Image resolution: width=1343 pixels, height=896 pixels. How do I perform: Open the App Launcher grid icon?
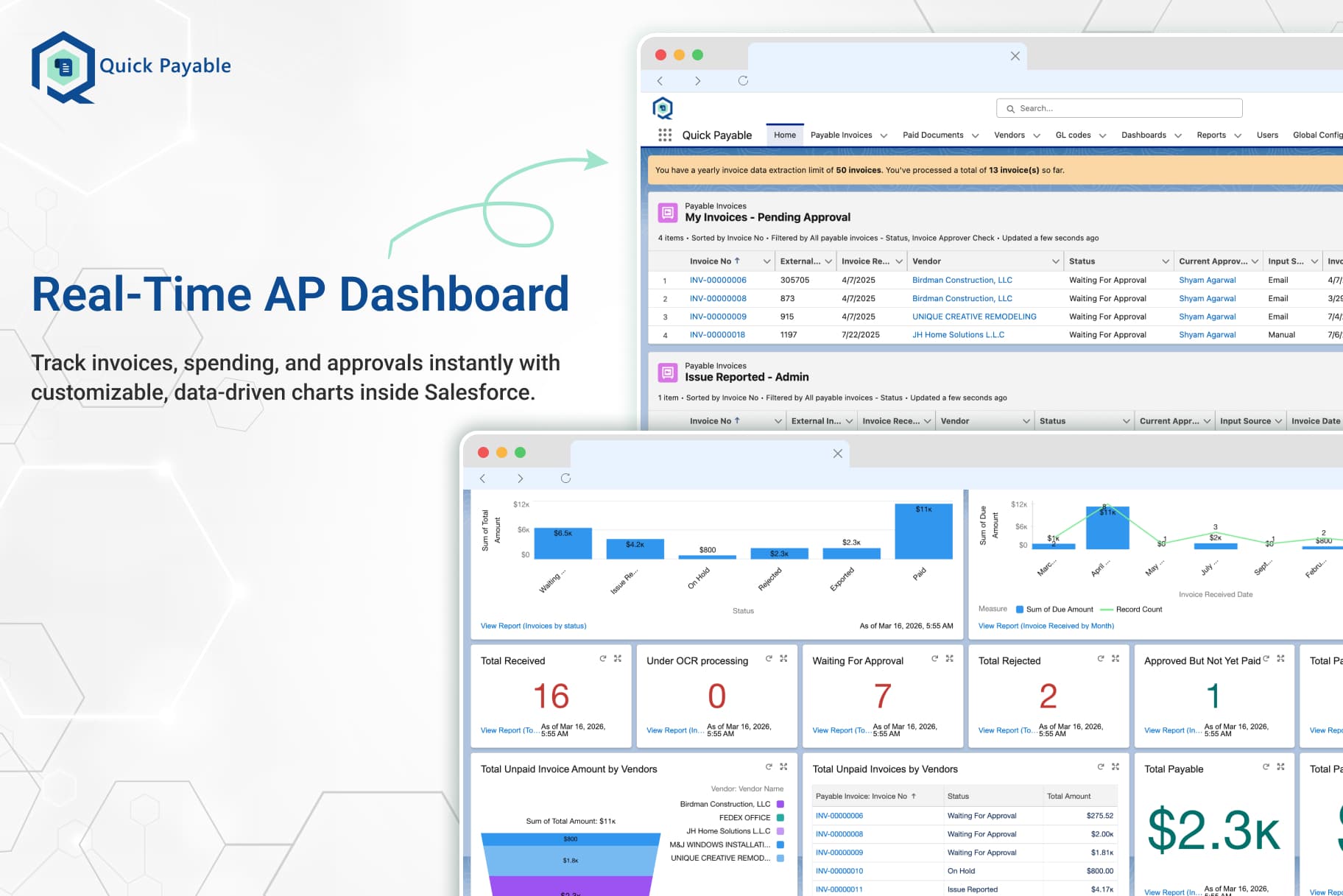[x=665, y=135]
